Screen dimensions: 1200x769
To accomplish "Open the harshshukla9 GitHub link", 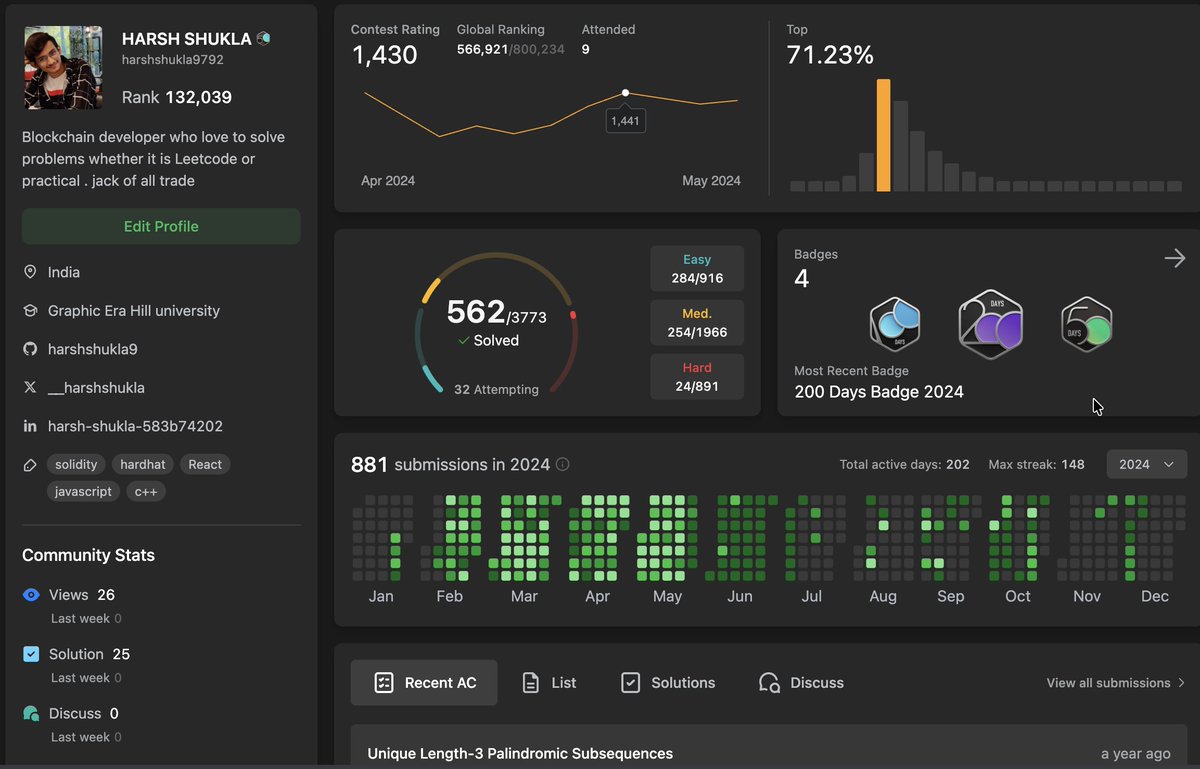I will coord(93,349).
